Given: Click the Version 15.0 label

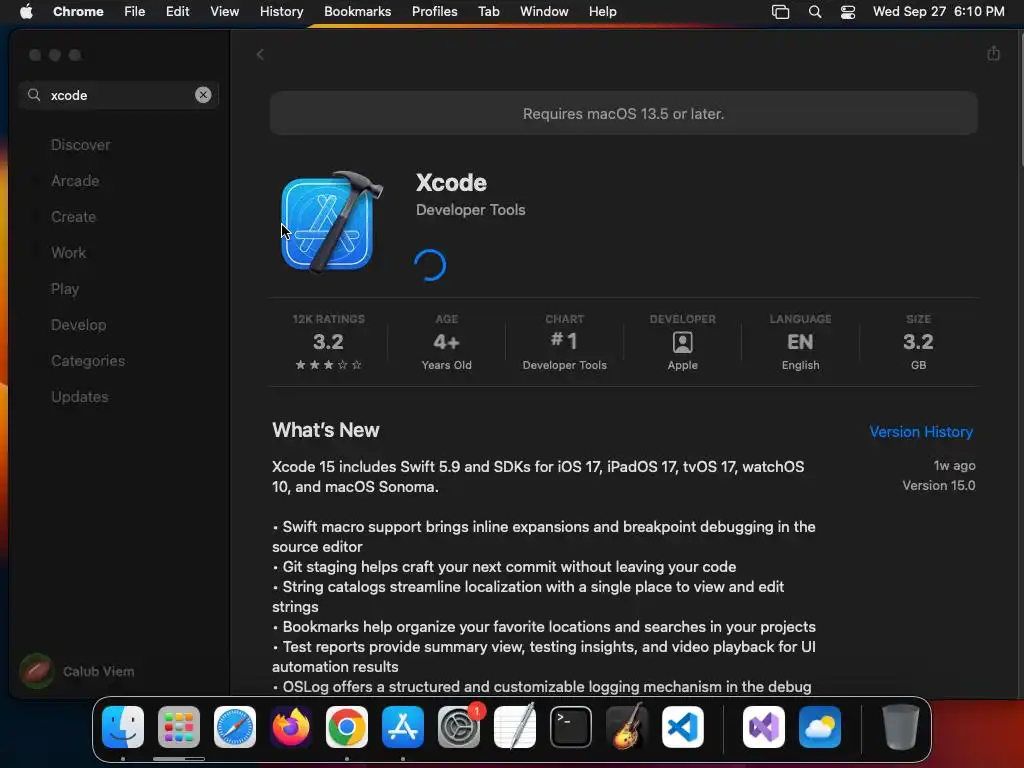Looking at the screenshot, I should pyautogui.click(x=938, y=485).
